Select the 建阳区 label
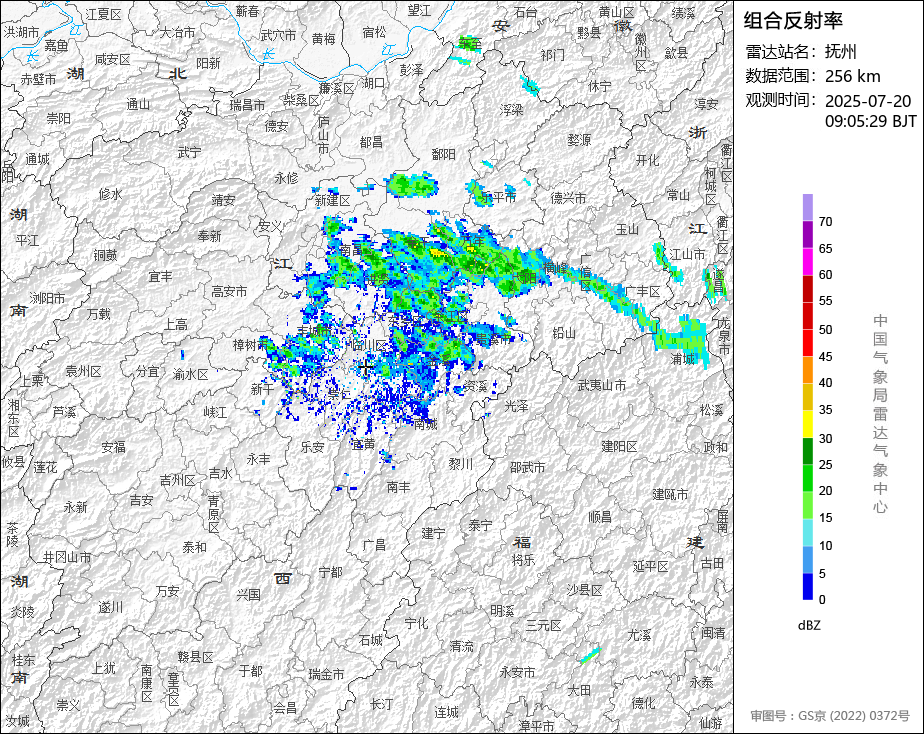 (x=619, y=447)
